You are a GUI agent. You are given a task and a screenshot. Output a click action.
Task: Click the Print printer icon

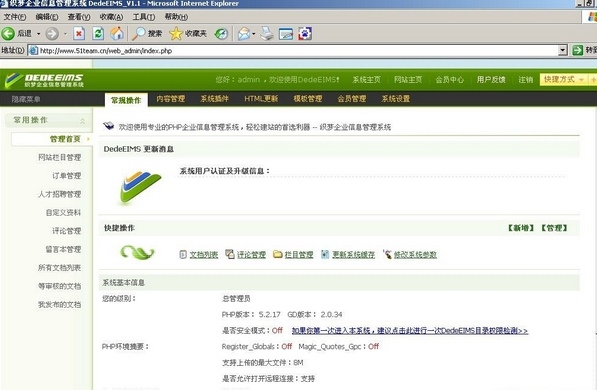click(x=267, y=34)
